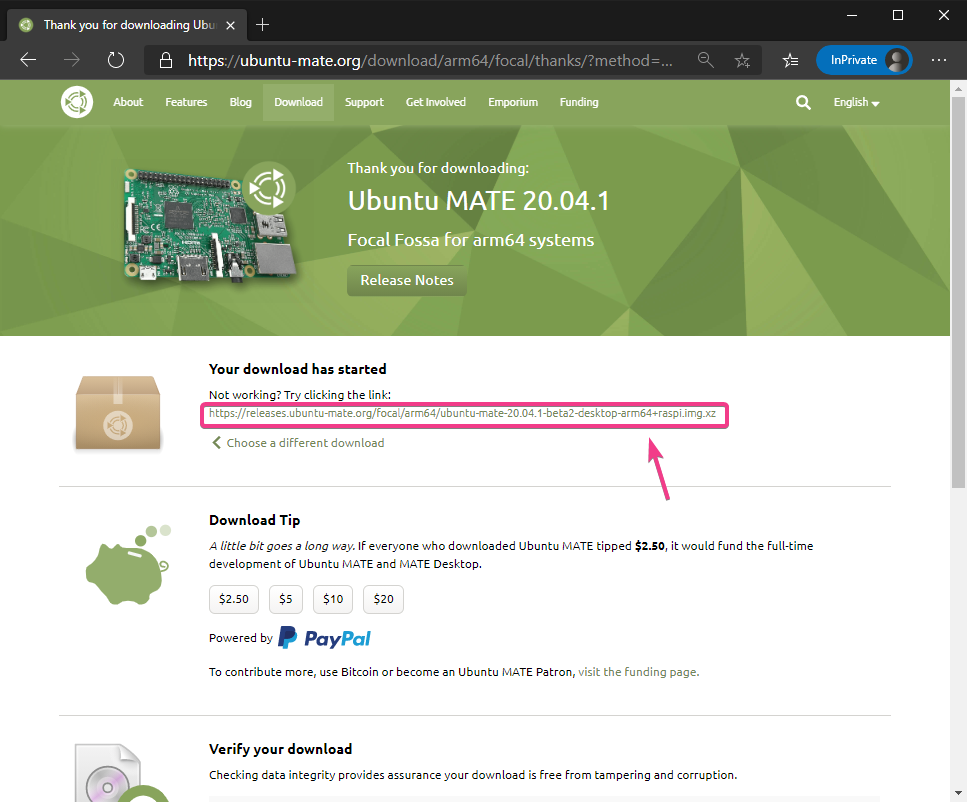The image size is (967, 802).
Task: Click the direct img.xz download link
Action: [462, 413]
